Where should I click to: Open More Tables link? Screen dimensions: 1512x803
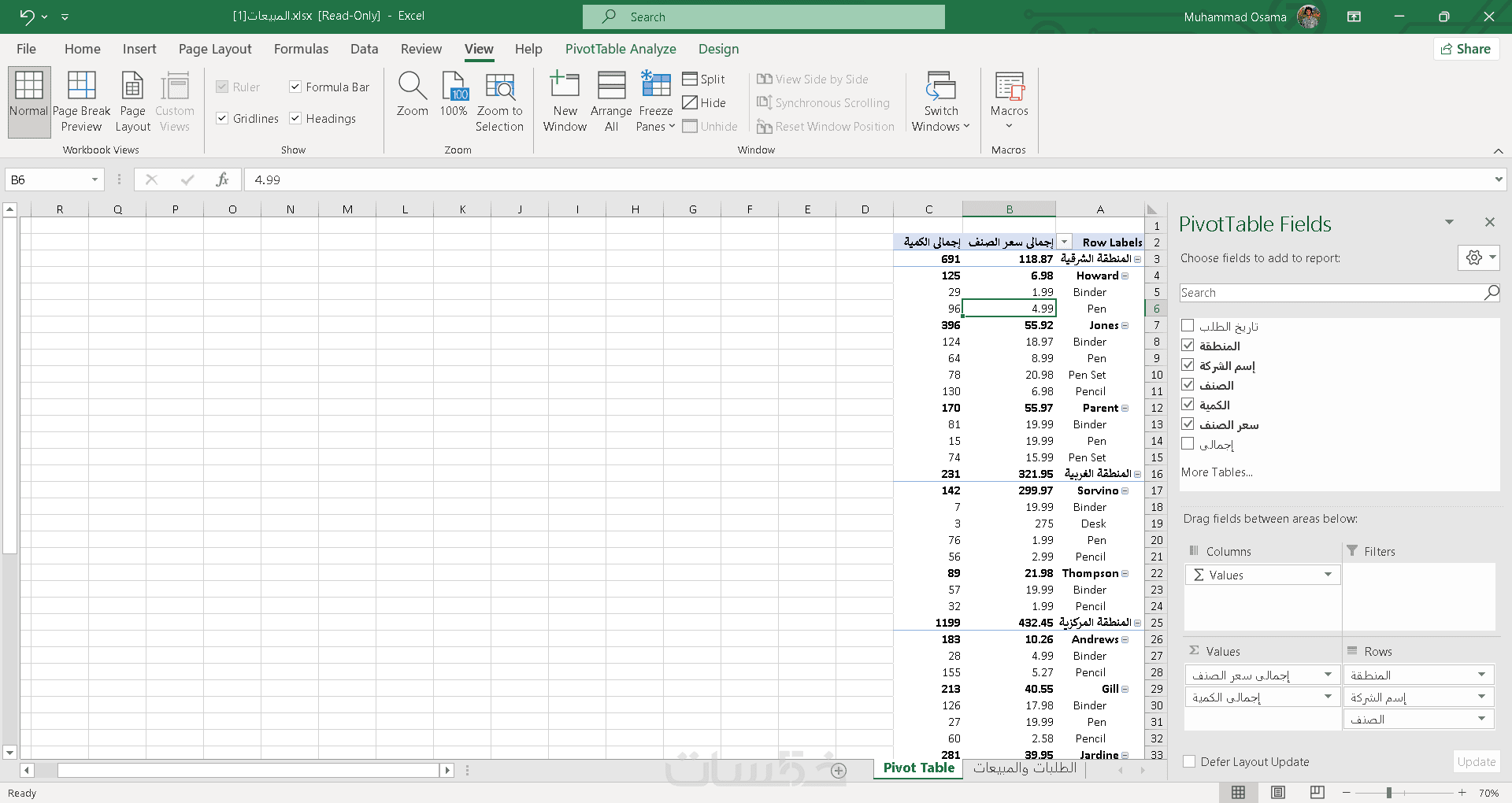tap(1217, 472)
